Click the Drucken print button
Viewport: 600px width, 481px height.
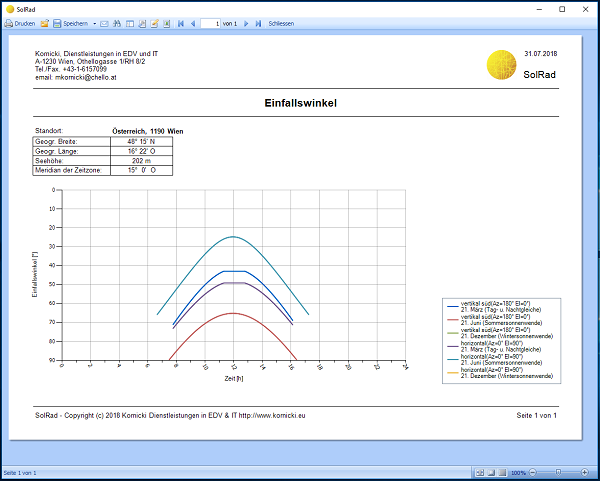click(x=20, y=23)
